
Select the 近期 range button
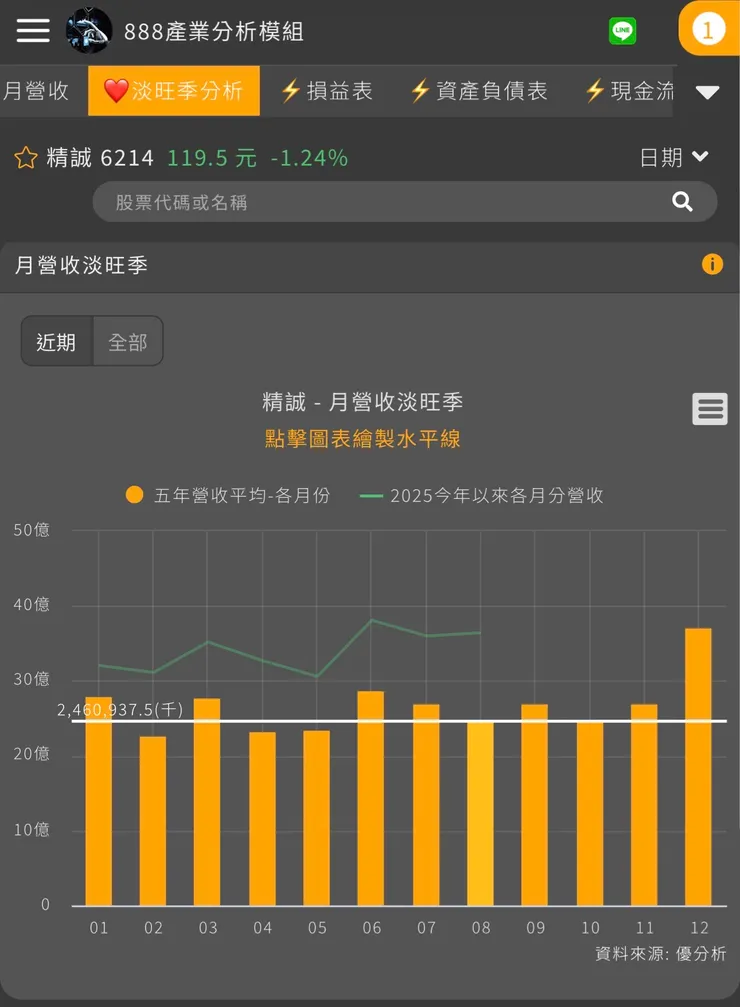click(x=57, y=342)
